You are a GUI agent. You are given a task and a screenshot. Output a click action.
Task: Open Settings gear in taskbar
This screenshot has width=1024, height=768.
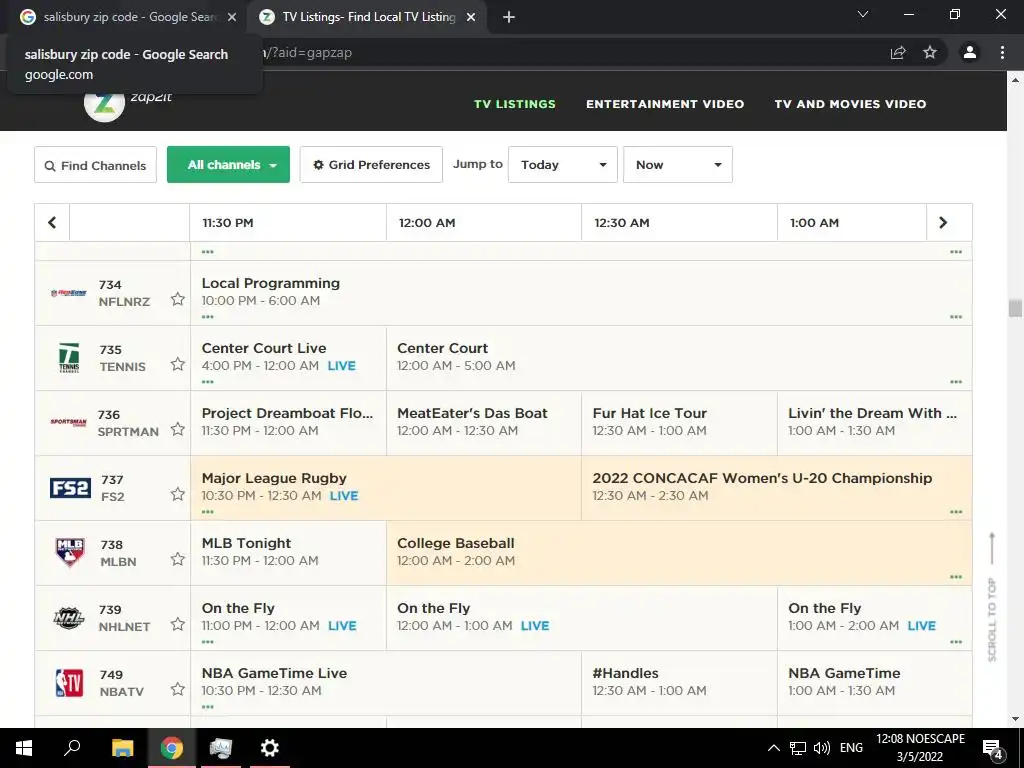[x=269, y=748]
